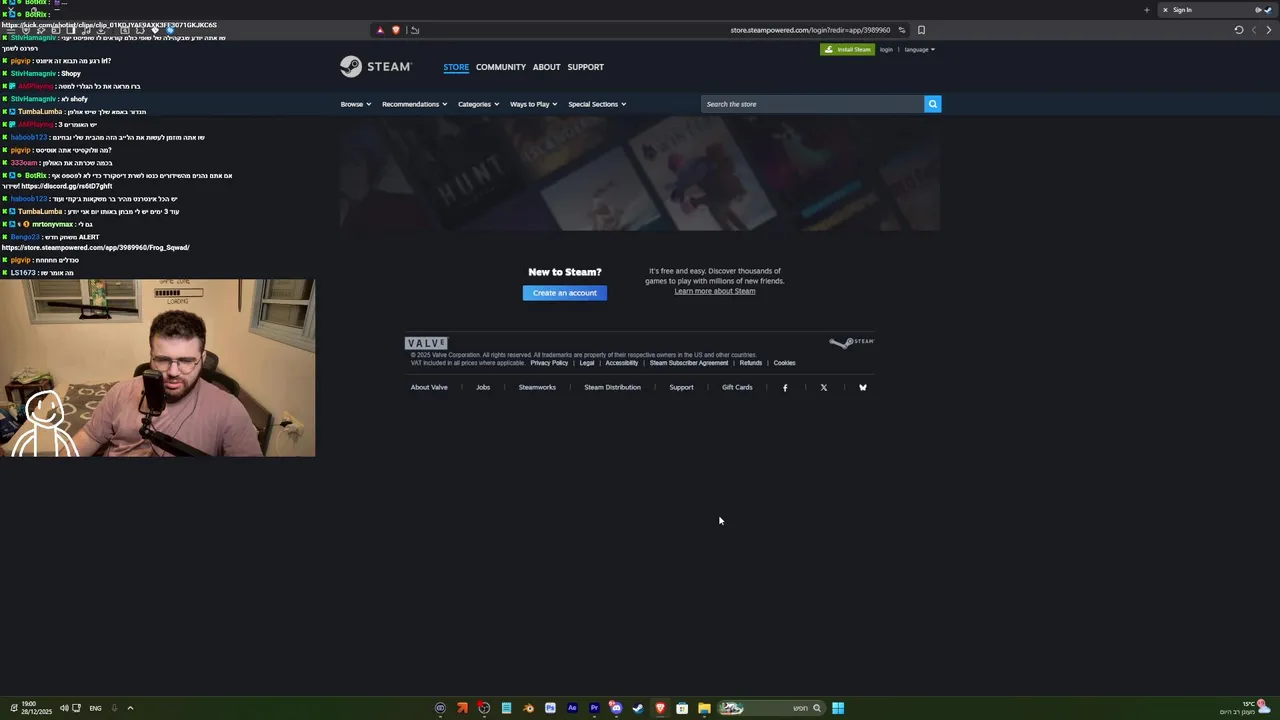Open the Accessibility footer link
The image size is (1280, 720).
(x=621, y=363)
